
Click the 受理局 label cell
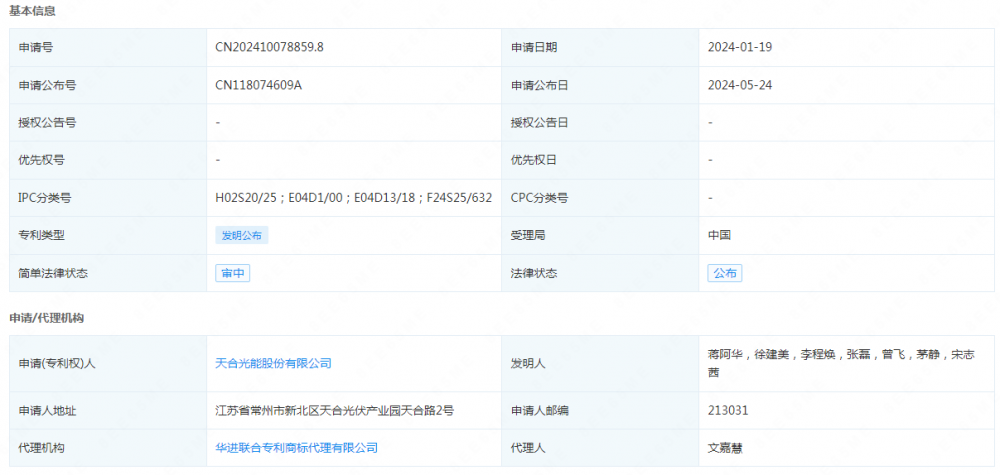[600, 235]
